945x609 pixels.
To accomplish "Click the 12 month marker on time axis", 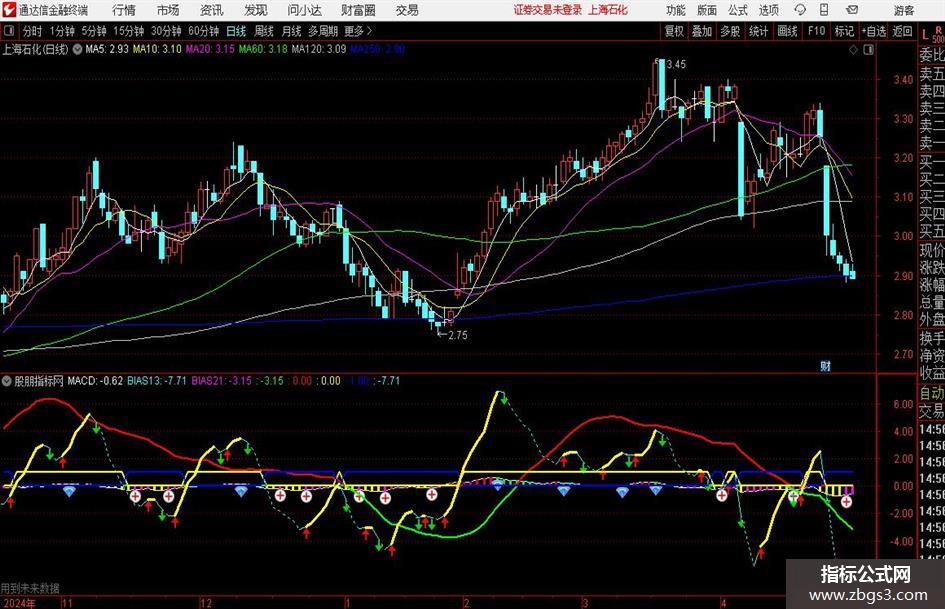I will 206,603.
